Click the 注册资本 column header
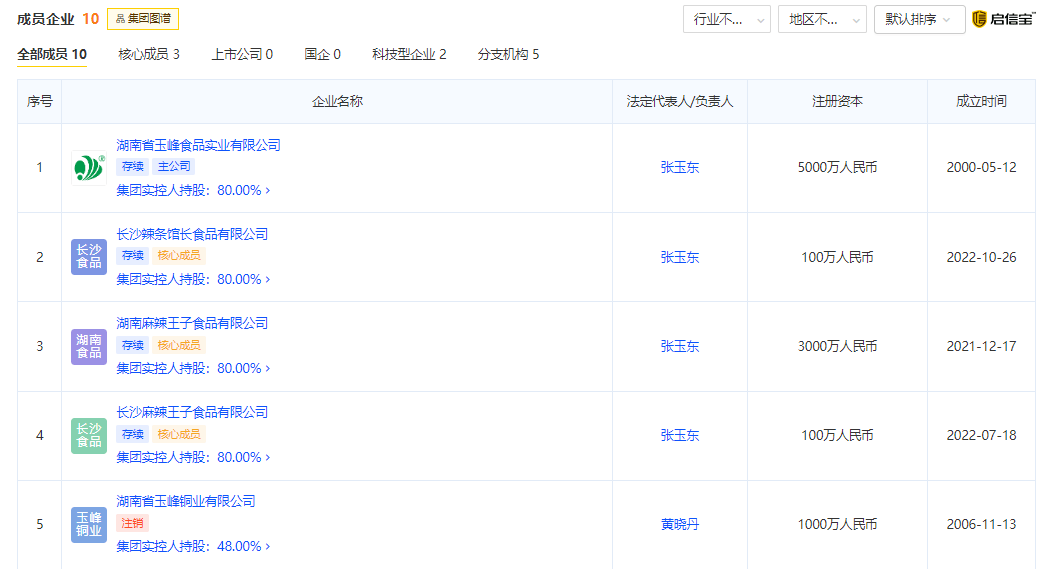 click(x=837, y=102)
